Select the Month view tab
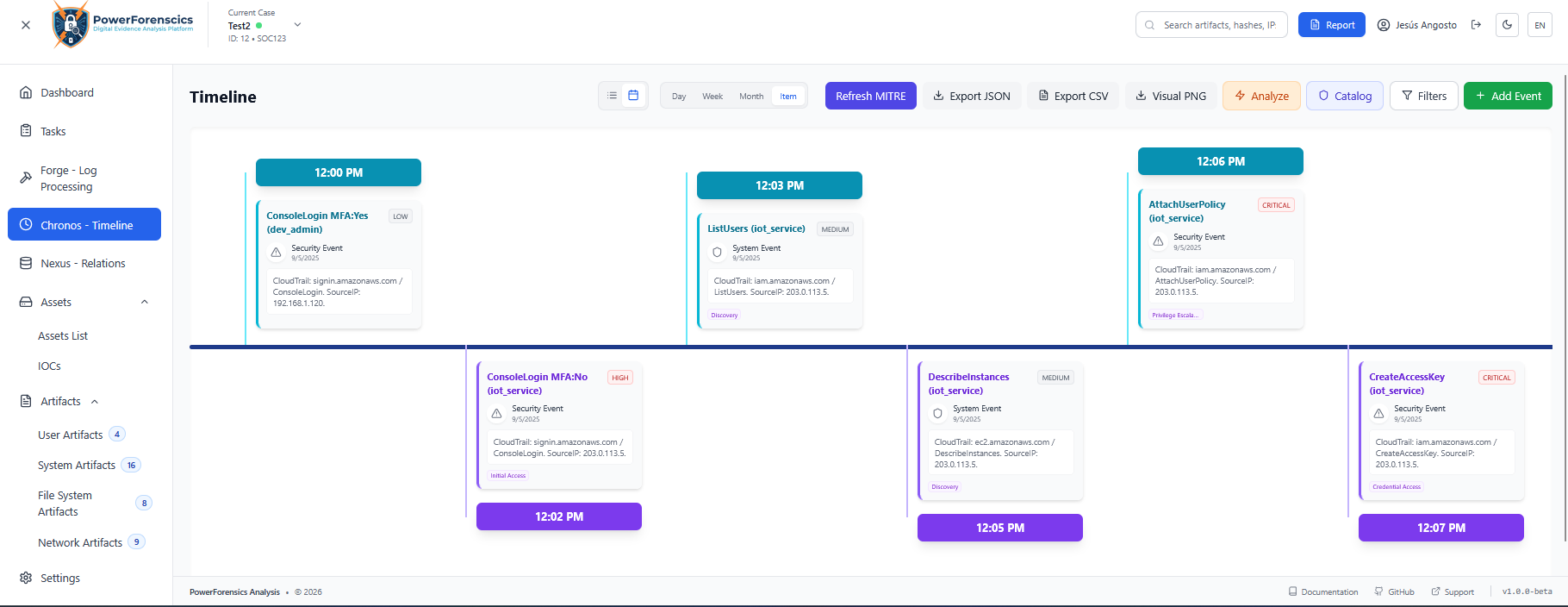1568x607 pixels. (751, 97)
